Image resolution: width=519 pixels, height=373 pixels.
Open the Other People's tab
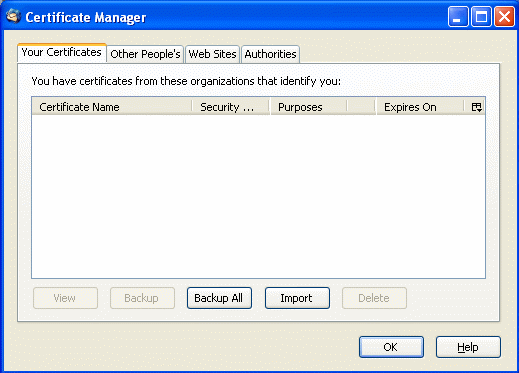145,54
